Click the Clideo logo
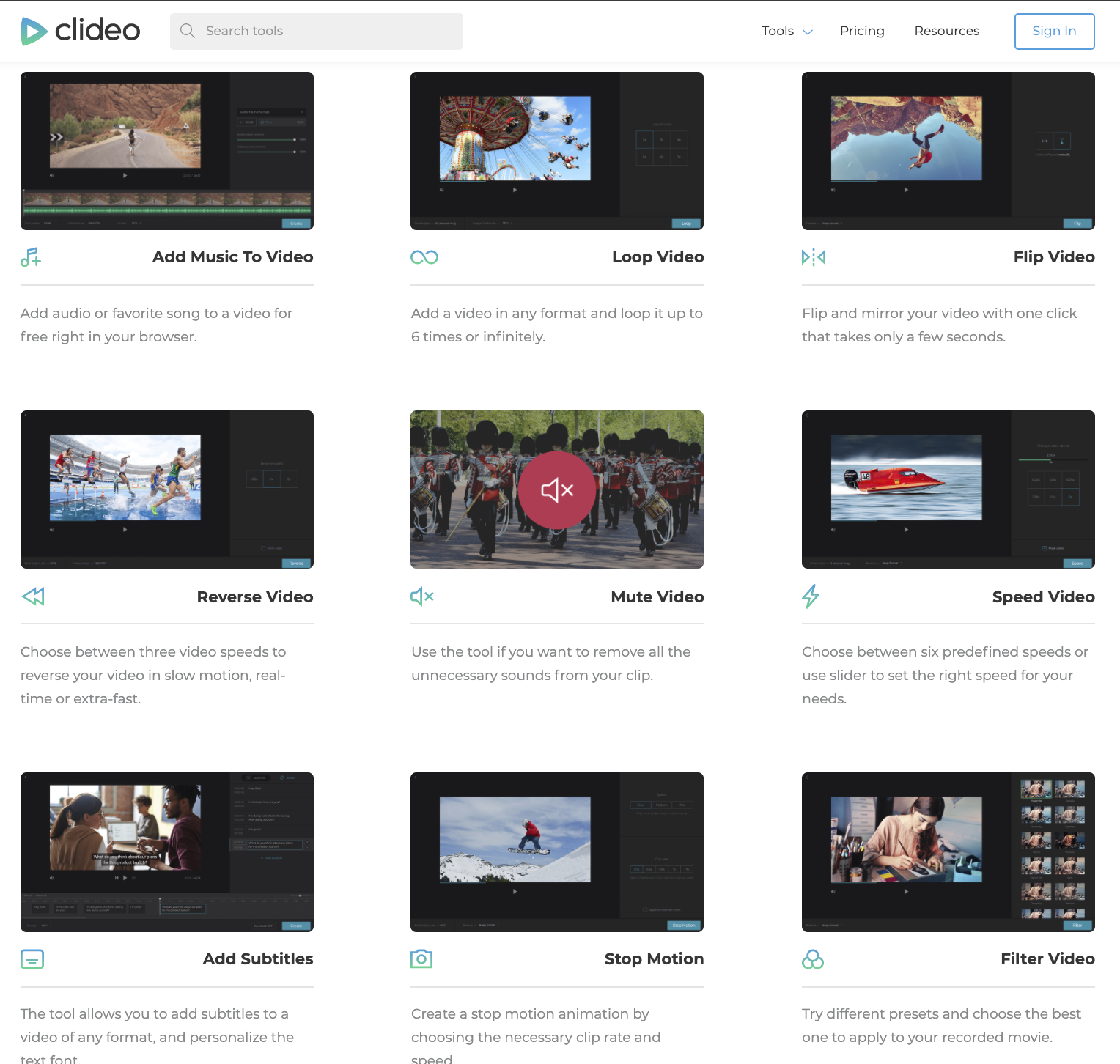1120x1064 pixels. pos(80,31)
